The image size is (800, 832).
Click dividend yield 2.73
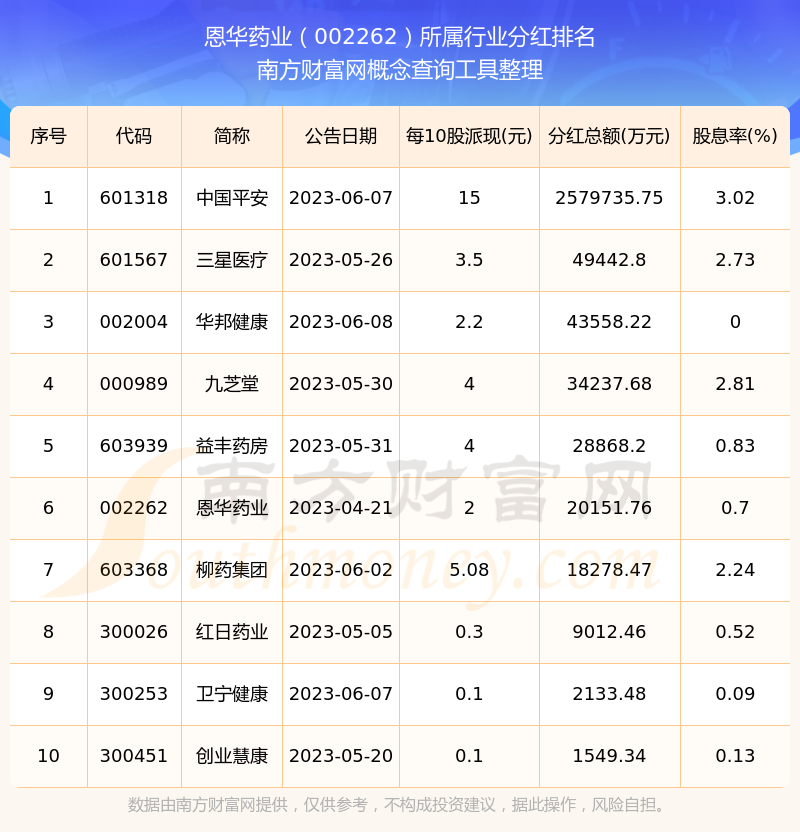[735, 260]
